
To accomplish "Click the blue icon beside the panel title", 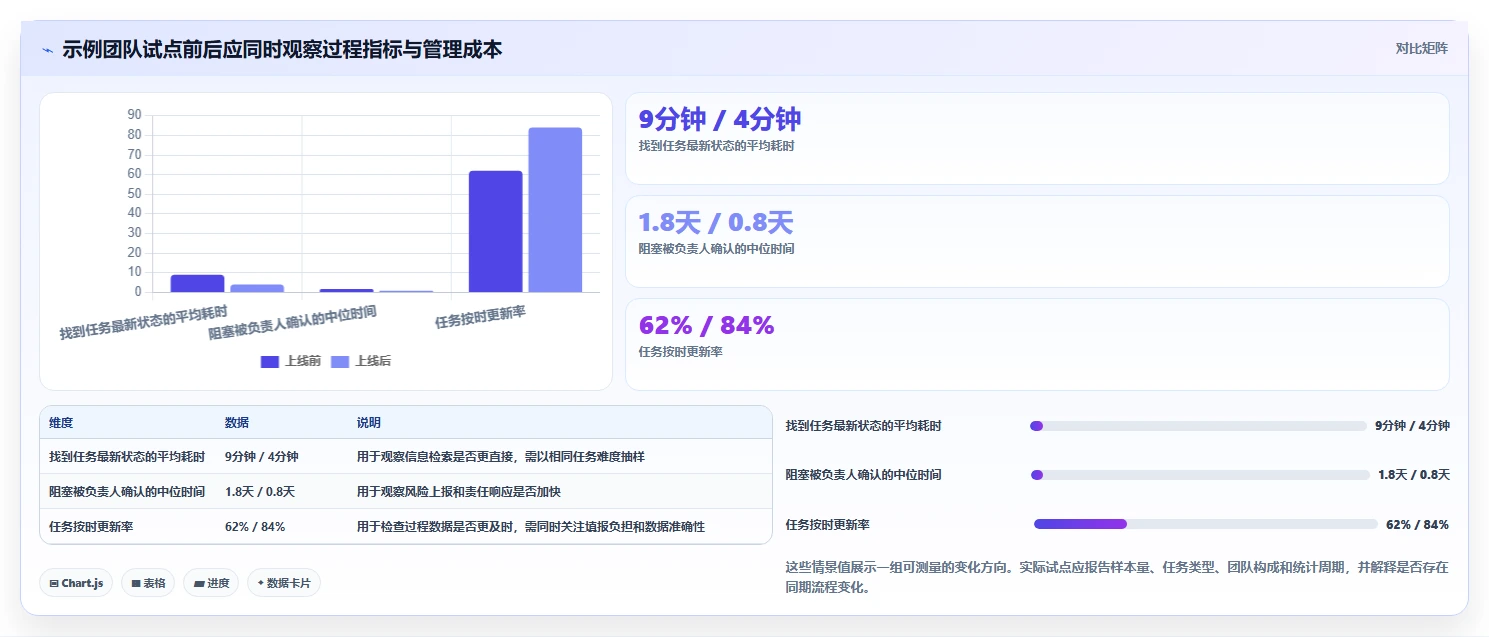I will (47, 50).
